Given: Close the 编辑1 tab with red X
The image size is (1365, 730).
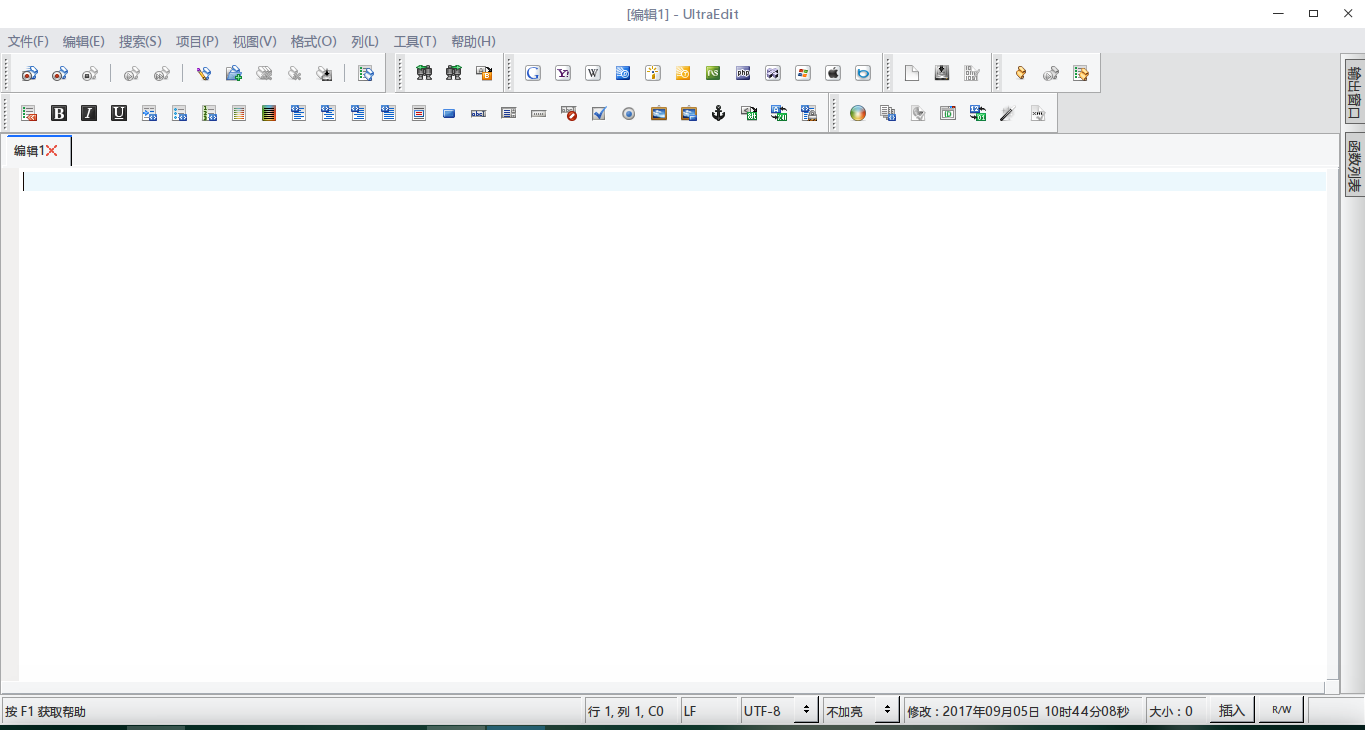Looking at the screenshot, I should click(x=52, y=151).
